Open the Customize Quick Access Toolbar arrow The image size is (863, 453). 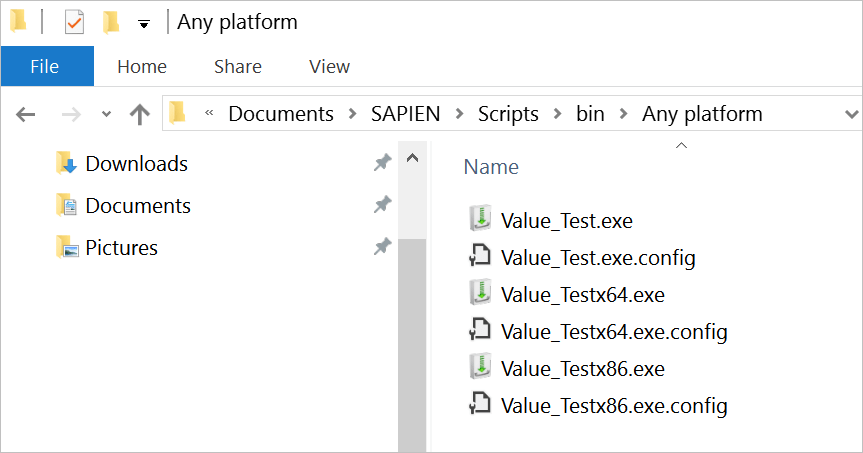click(144, 24)
